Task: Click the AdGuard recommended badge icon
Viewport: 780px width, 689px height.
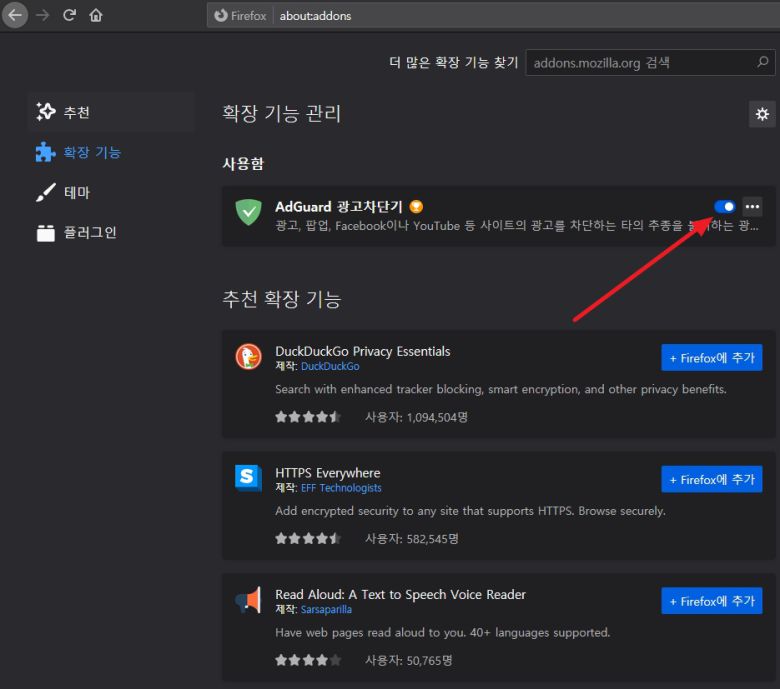Action: [x=416, y=207]
